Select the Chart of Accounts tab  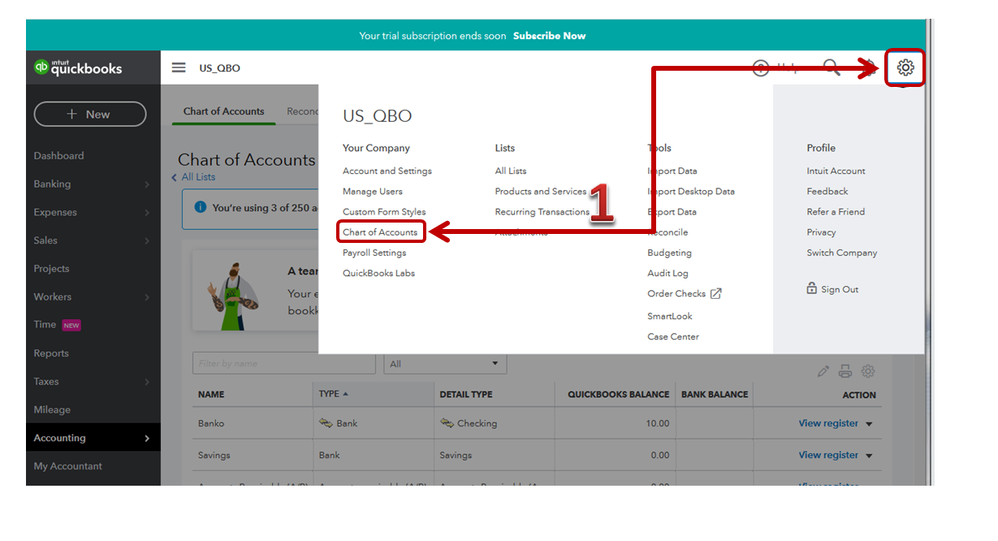coord(223,111)
